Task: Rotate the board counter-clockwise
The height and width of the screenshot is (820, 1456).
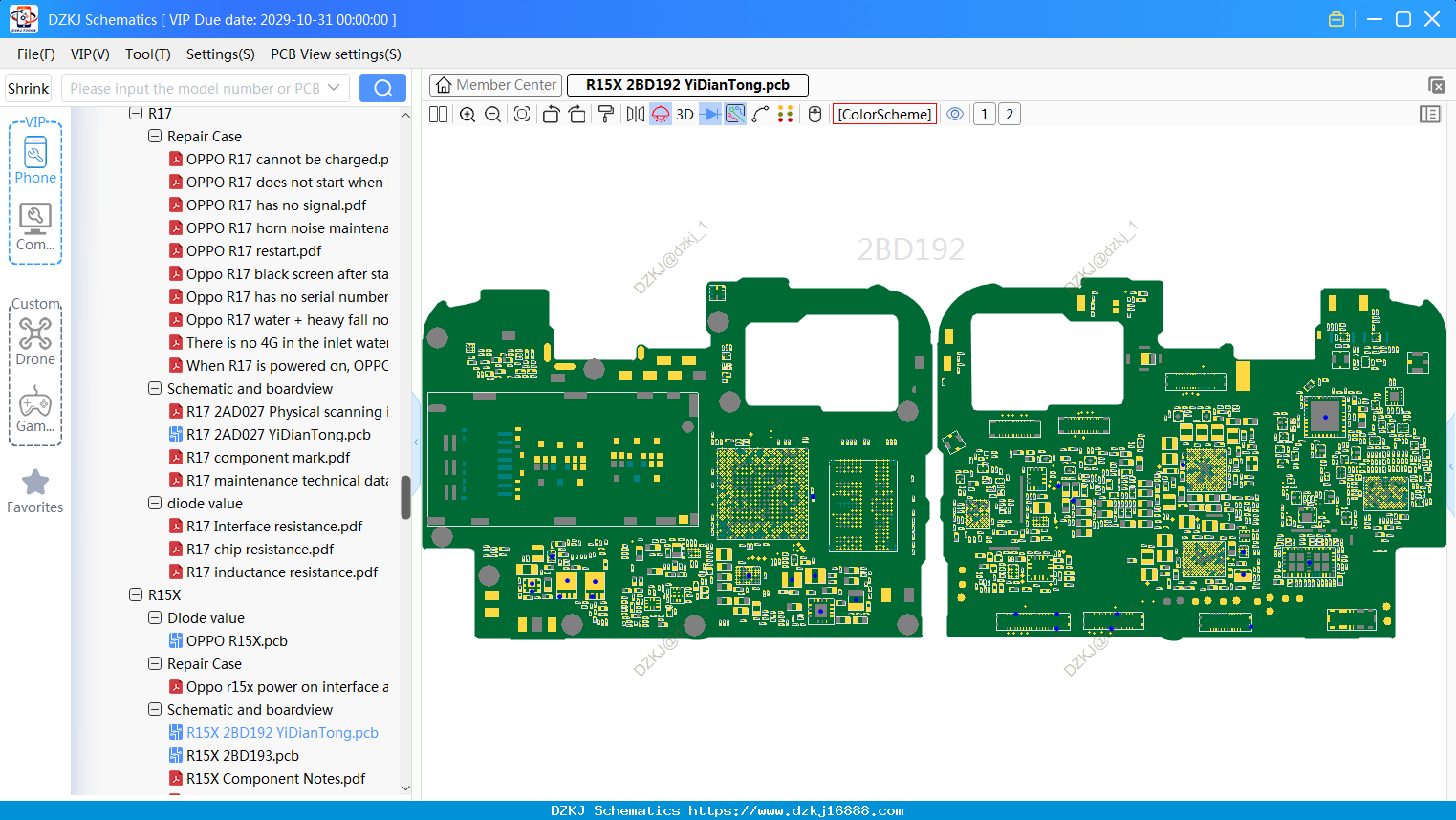Action: (551, 115)
